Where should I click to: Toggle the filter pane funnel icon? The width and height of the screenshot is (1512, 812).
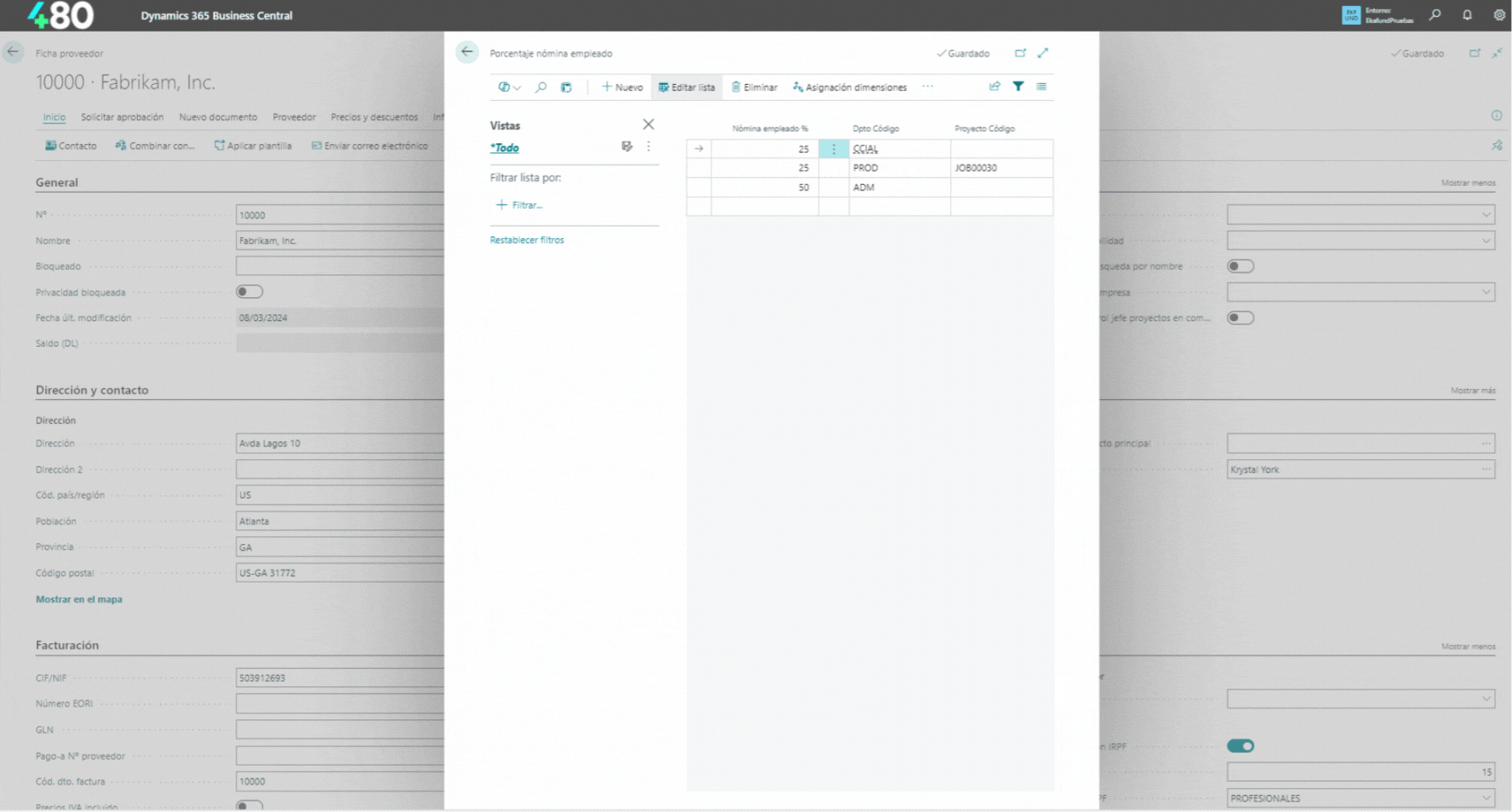1018,87
